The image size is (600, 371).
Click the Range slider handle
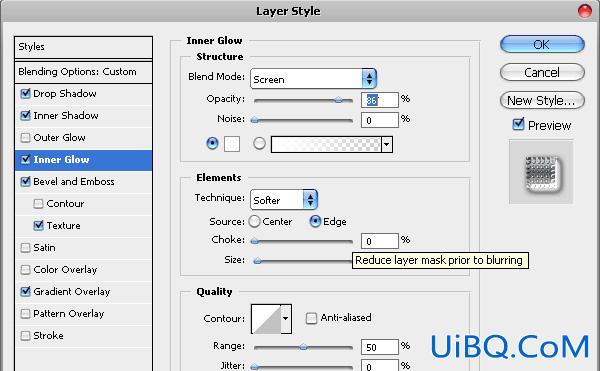(303, 347)
